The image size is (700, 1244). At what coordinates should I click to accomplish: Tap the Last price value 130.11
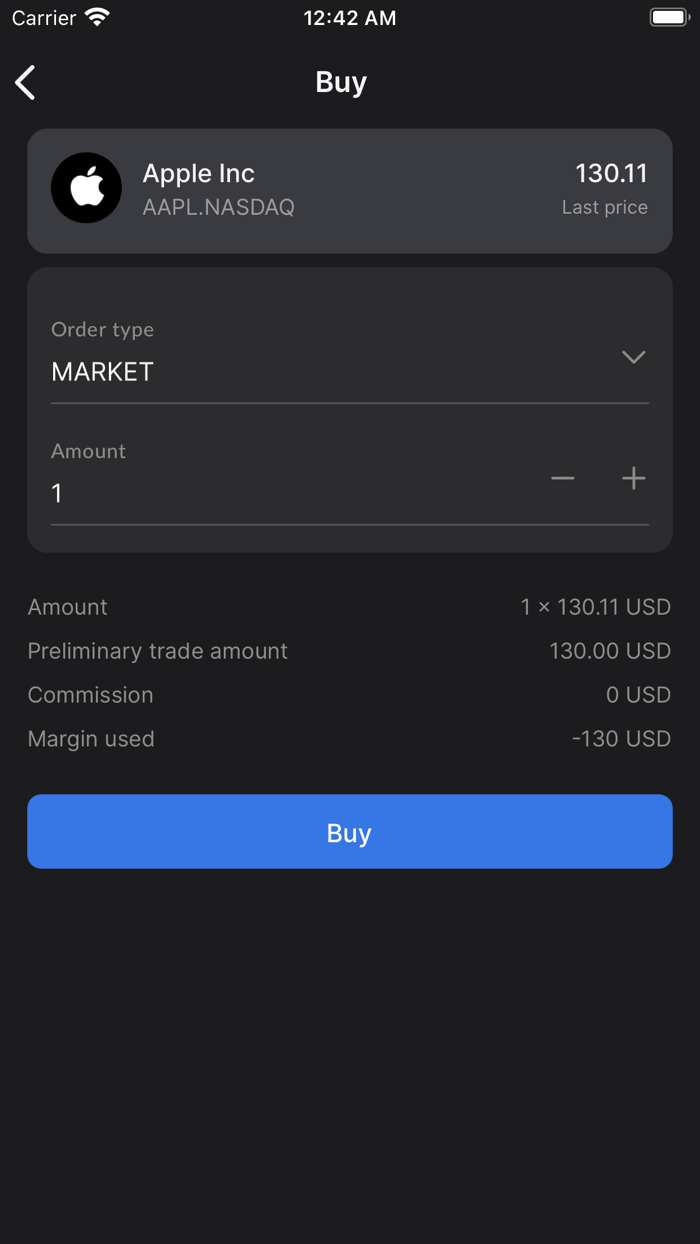point(611,173)
